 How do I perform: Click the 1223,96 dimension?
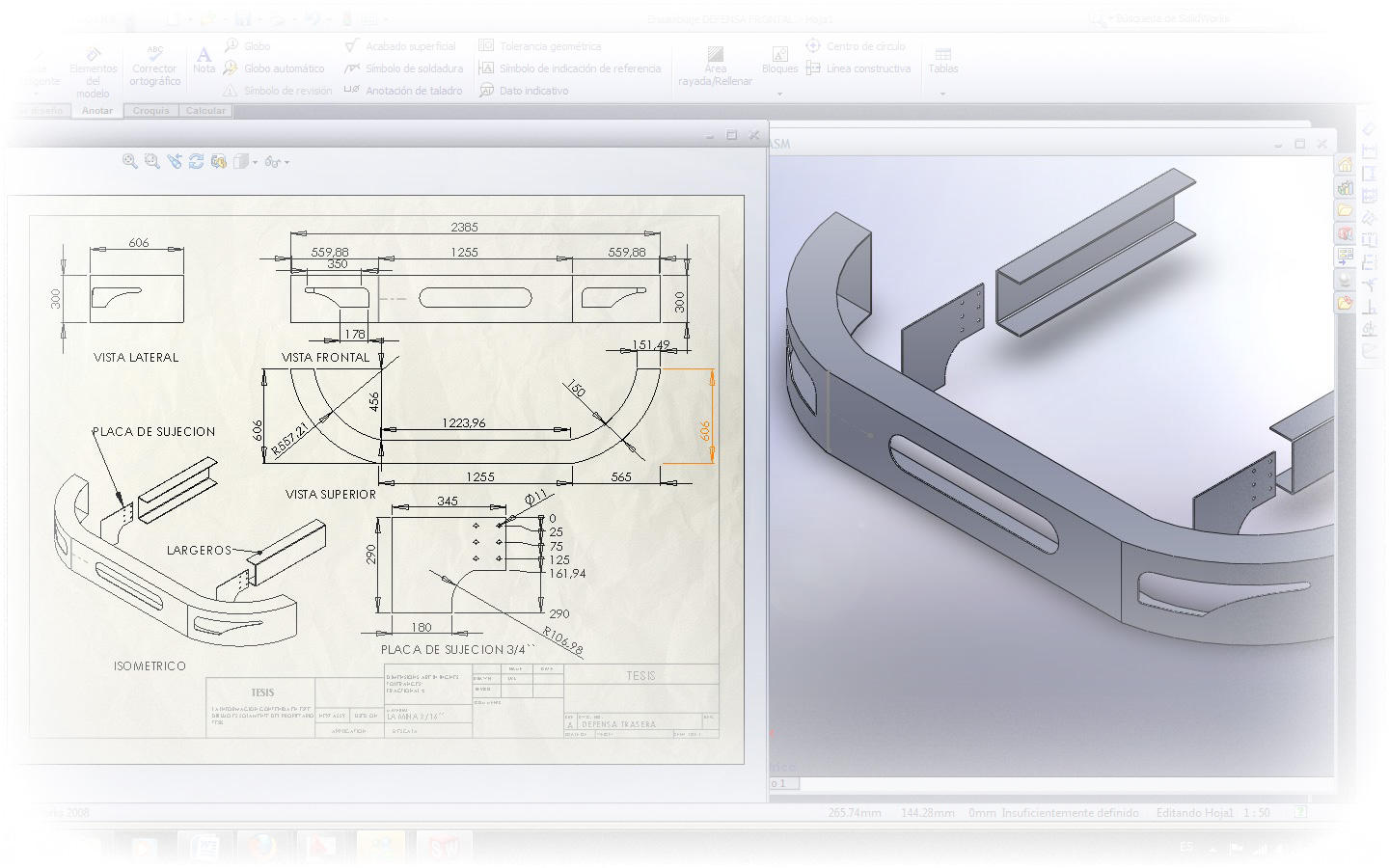click(x=464, y=423)
